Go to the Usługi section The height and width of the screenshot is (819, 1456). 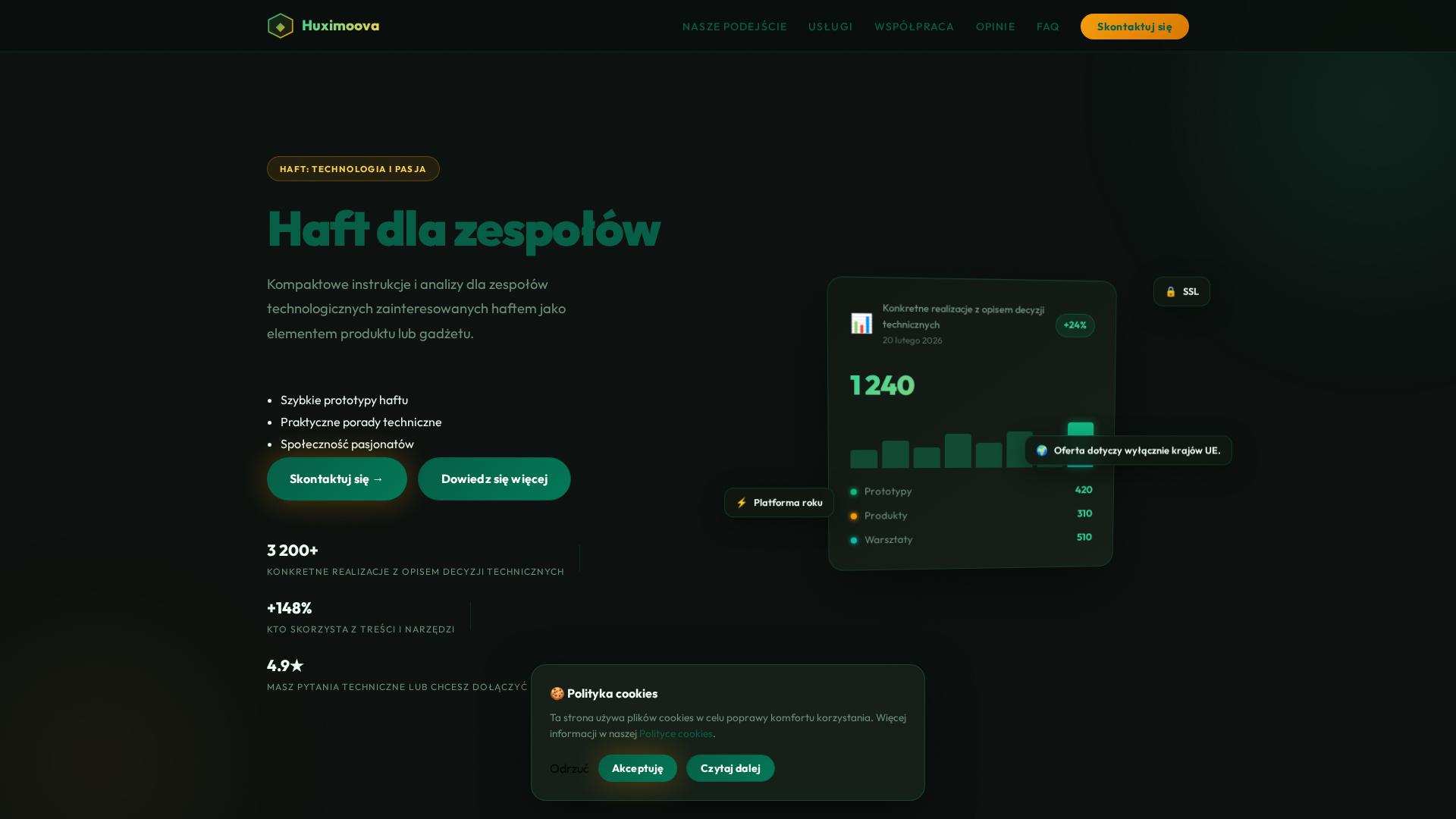tap(830, 27)
